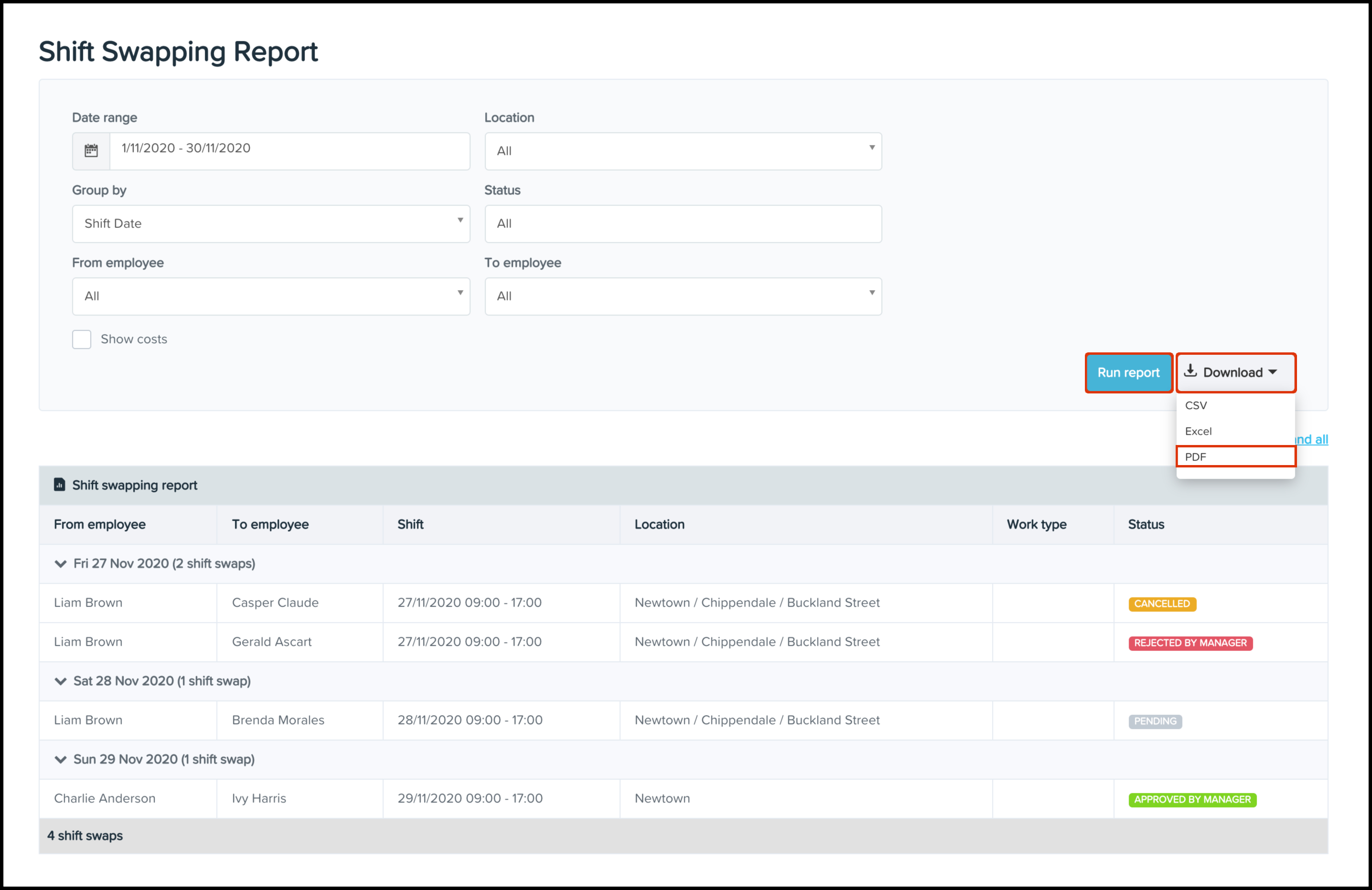Click the report icon in table header
This screenshot has width=1372, height=890.
[x=59, y=485]
